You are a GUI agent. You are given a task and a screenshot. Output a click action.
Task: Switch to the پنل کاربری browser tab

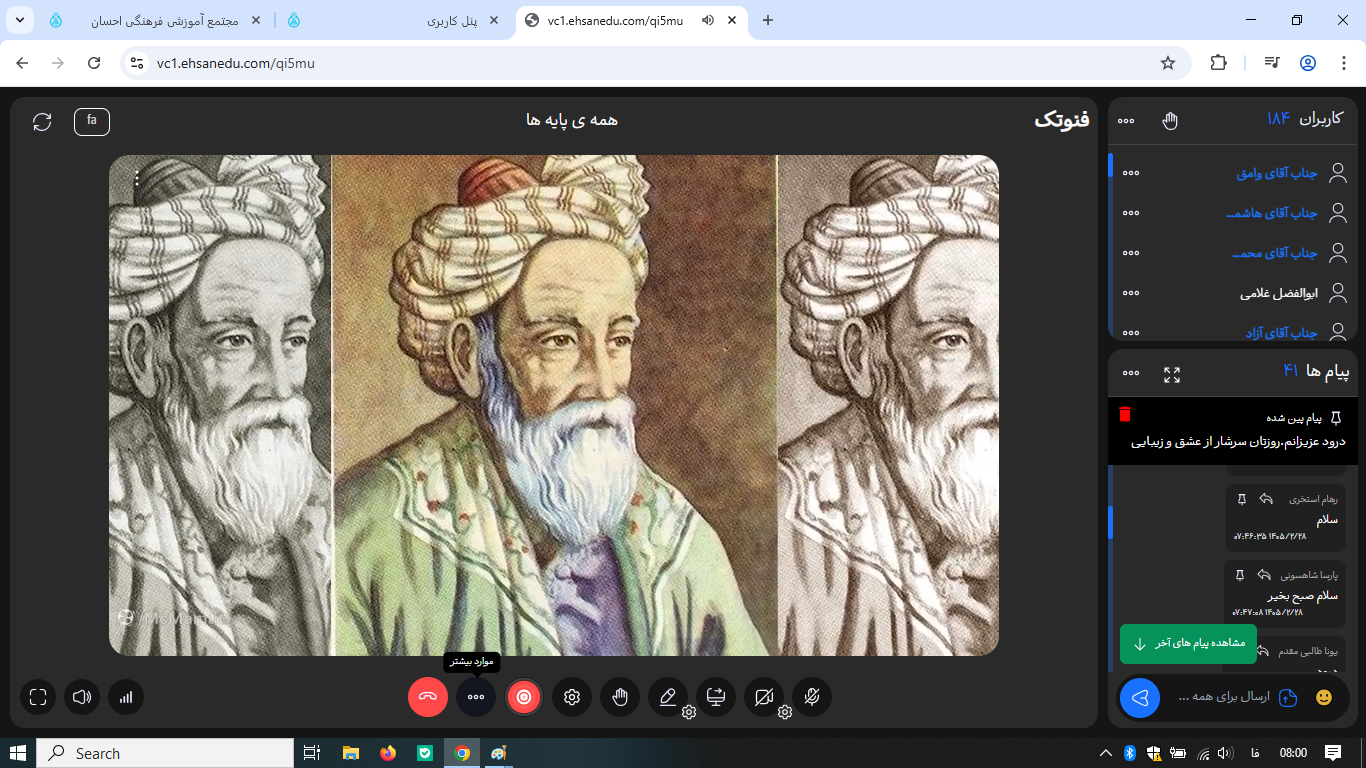394,20
